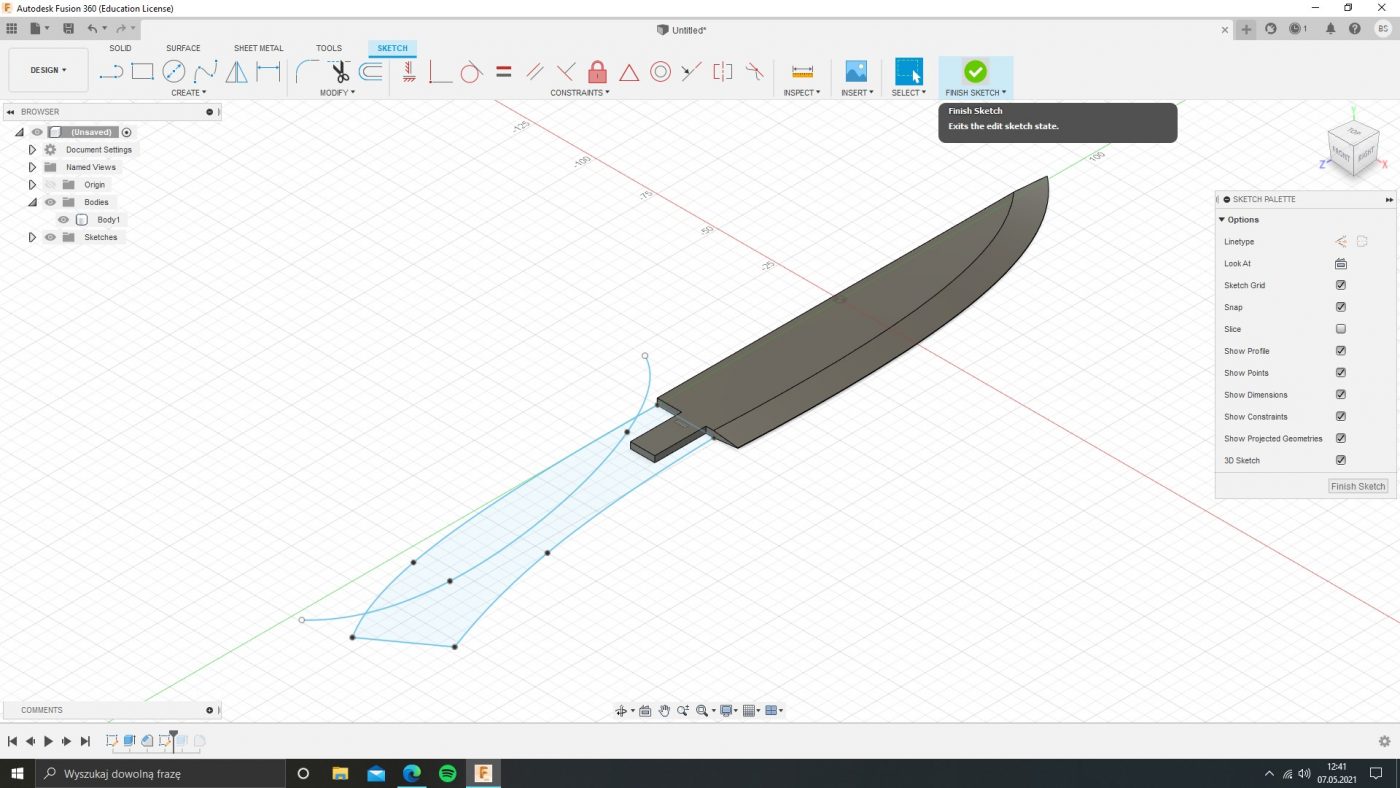
Task: Click the Measure ruler icon in Inspect
Action: click(x=802, y=72)
